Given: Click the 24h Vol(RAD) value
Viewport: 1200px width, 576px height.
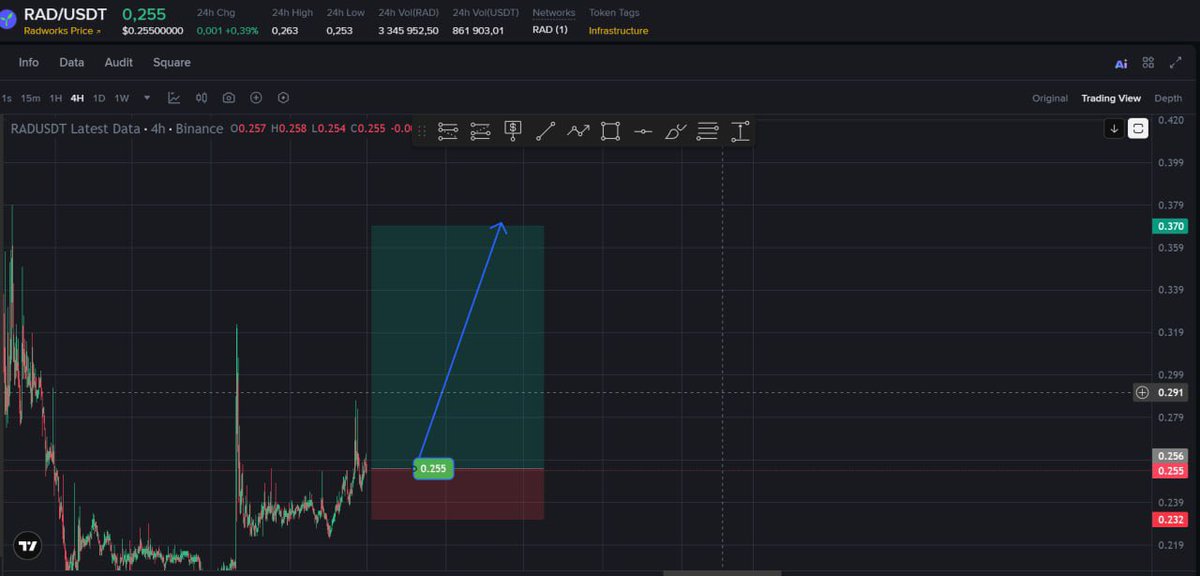Looking at the screenshot, I should click(x=408, y=30).
